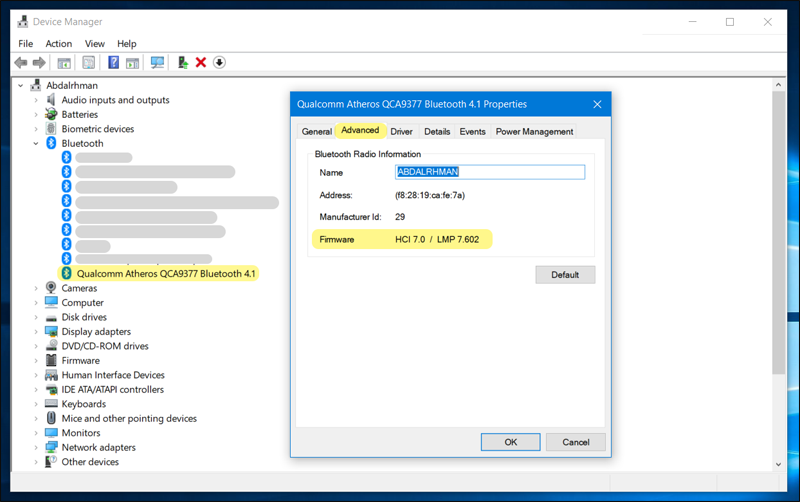
Task: Collapse the Bluetooth category chevron
Action: [36, 143]
